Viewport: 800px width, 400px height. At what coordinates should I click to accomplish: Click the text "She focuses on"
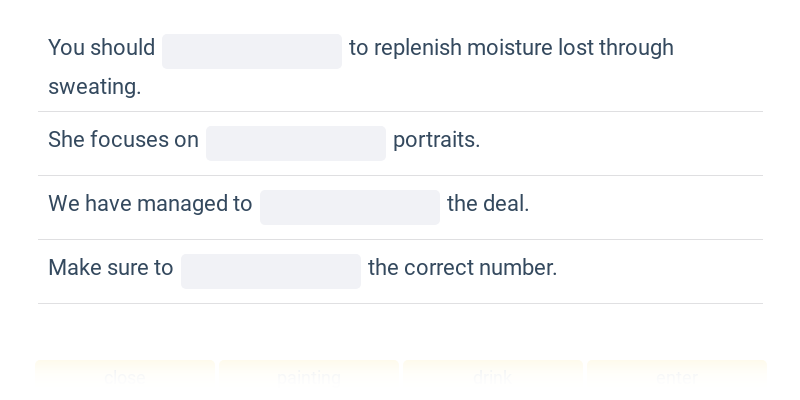click(123, 140)
